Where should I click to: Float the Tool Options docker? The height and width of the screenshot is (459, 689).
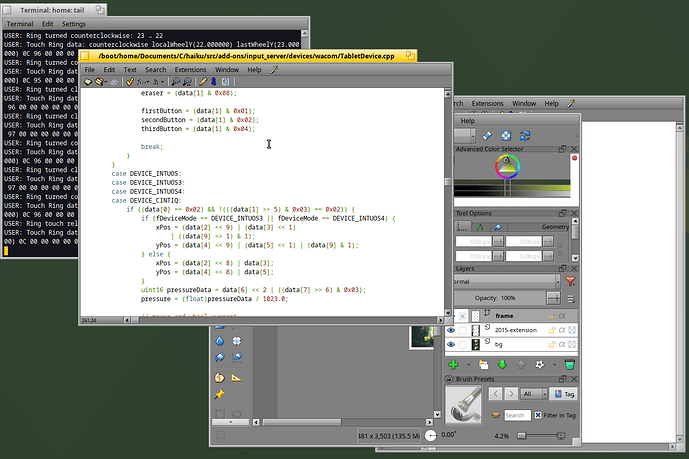(562, 213)
